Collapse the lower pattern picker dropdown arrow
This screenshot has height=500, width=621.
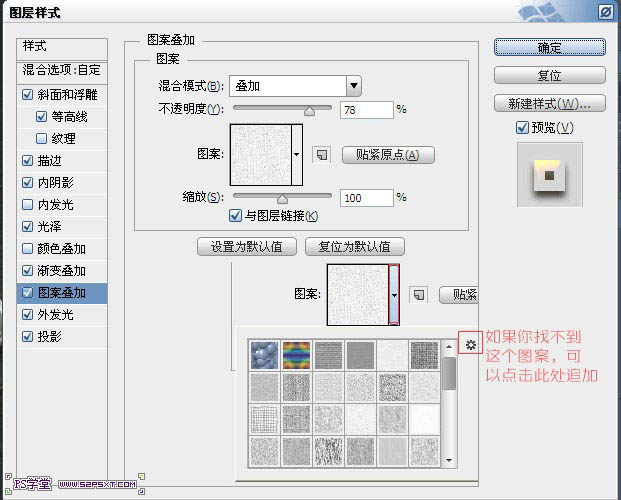[x=395, y=294]
